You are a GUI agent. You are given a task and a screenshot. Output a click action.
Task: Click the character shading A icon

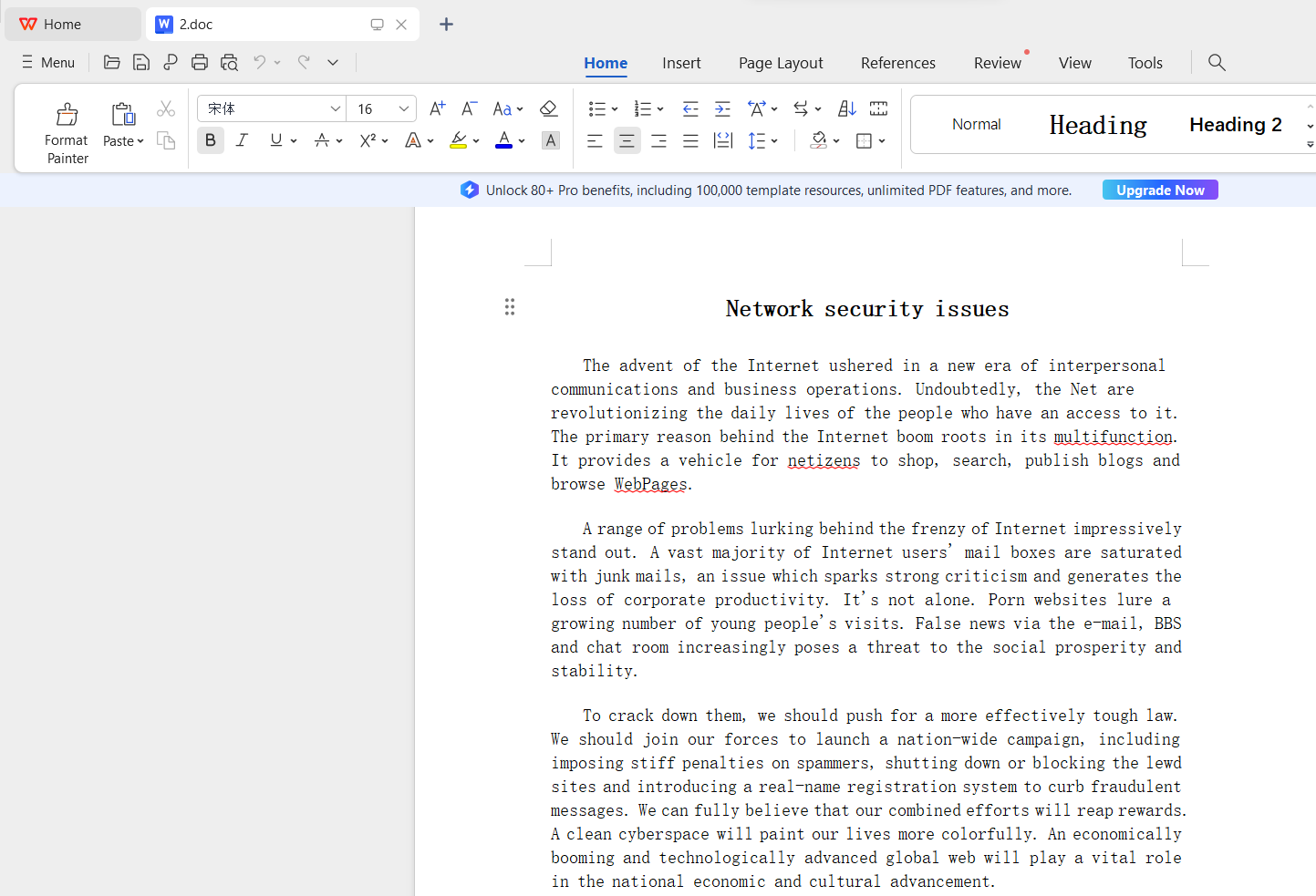coord(551,140)
